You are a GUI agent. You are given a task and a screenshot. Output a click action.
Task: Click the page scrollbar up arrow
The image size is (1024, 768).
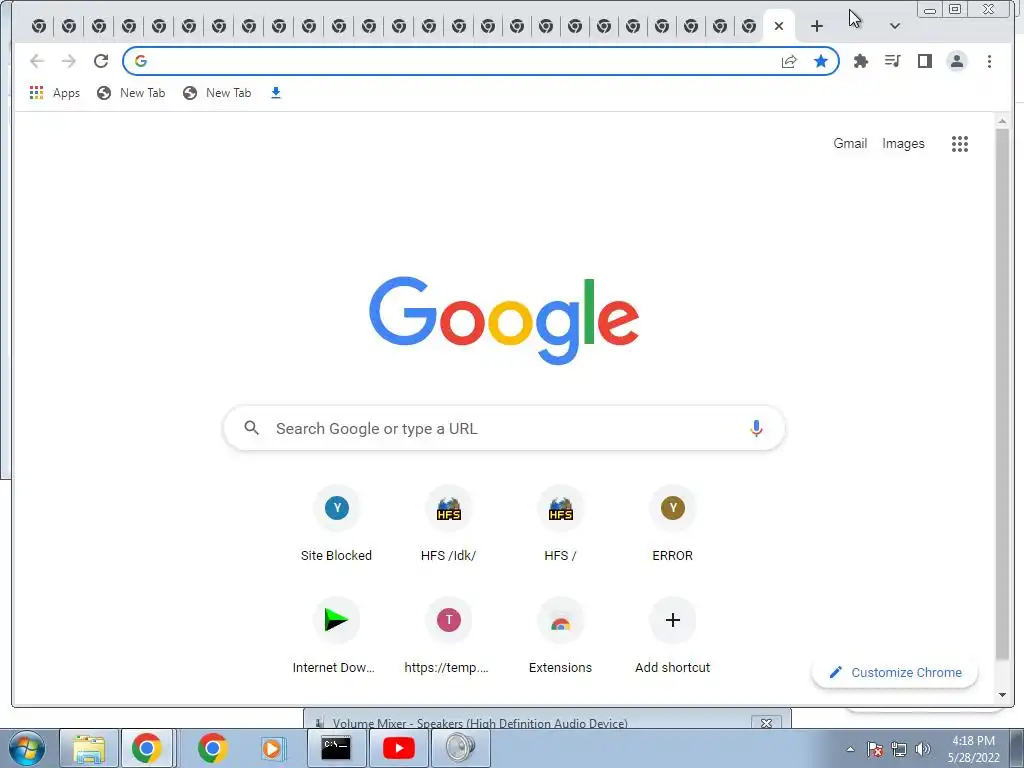(1002, 121)
